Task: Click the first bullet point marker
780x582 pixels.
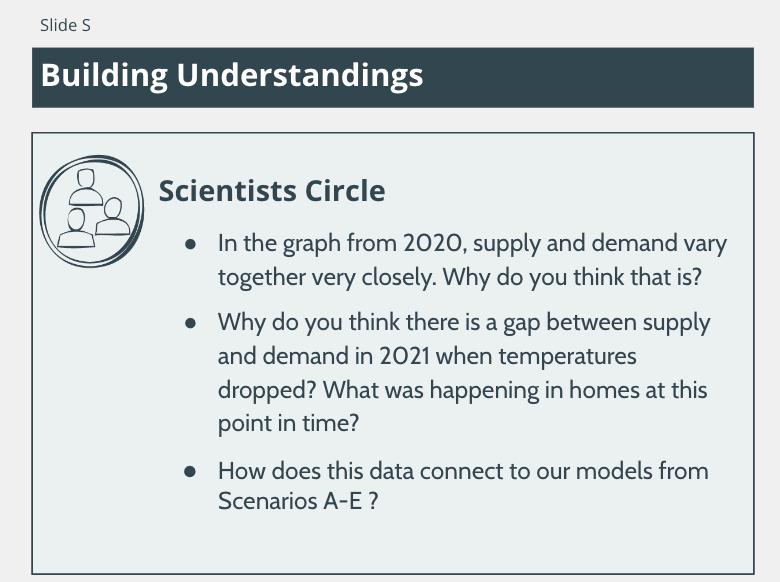Action: click(x=190, y=244)
